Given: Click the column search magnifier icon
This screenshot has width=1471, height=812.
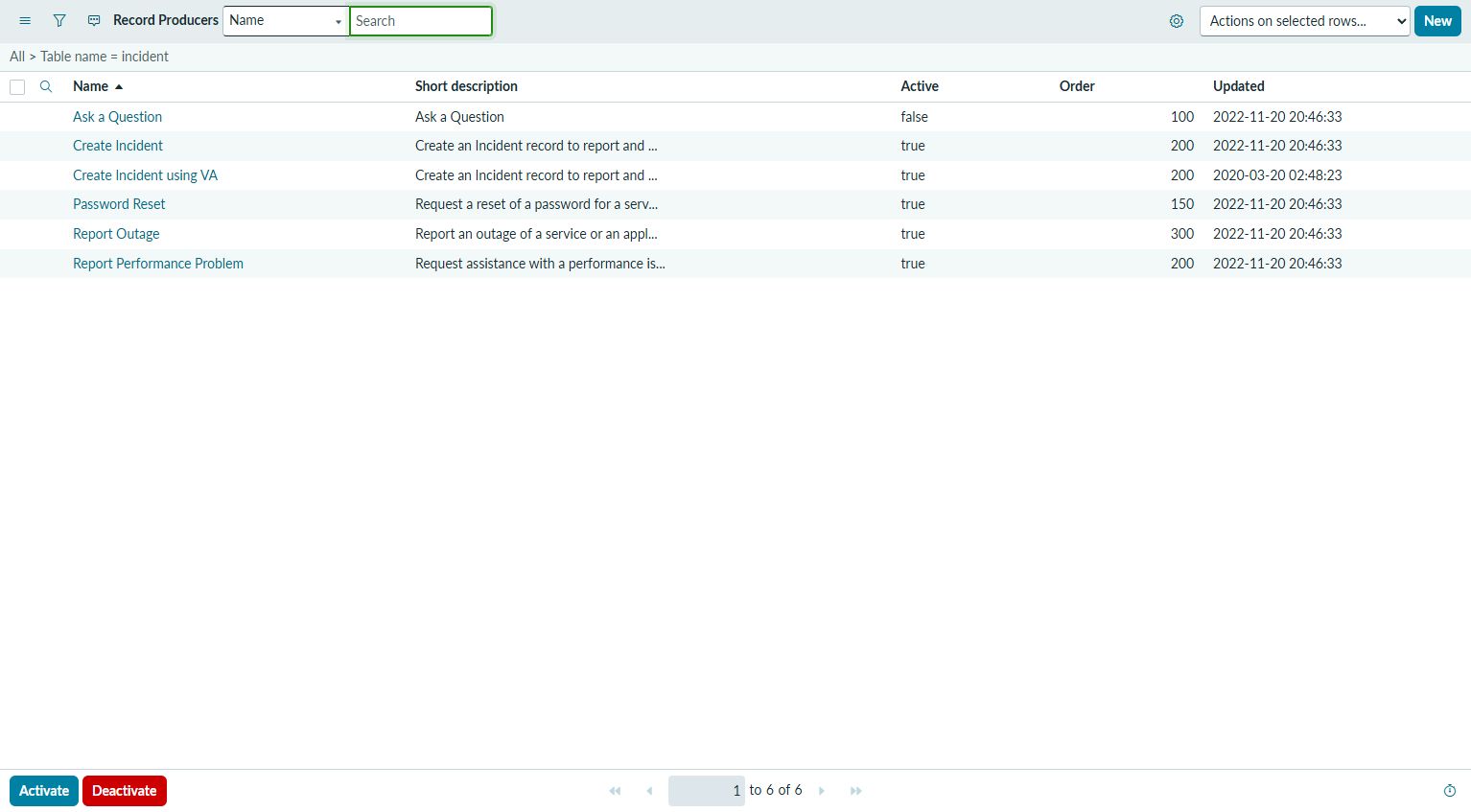Looking at the screenshot, I should (46, 86).
